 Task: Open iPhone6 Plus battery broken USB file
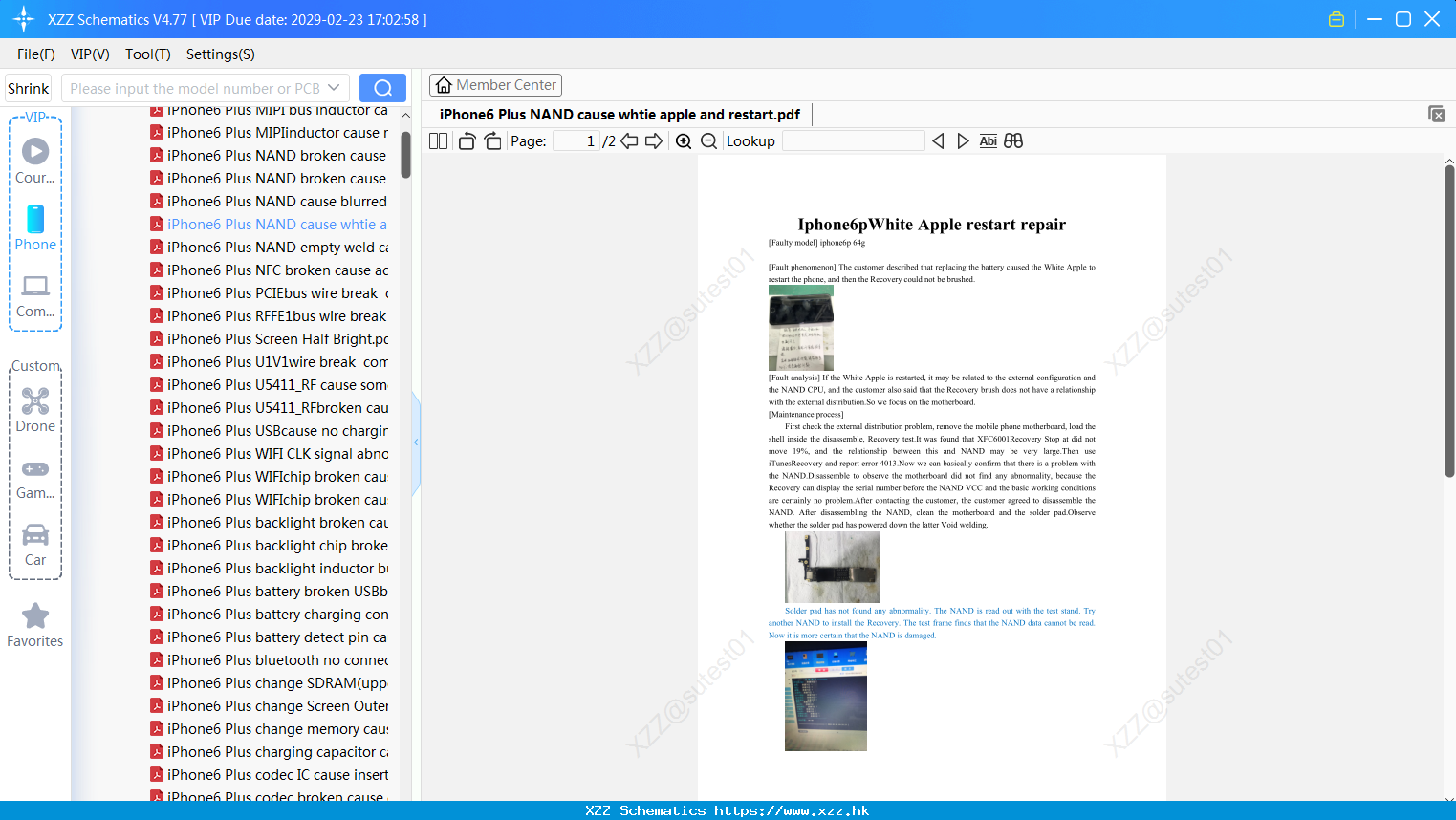[270, 592]
